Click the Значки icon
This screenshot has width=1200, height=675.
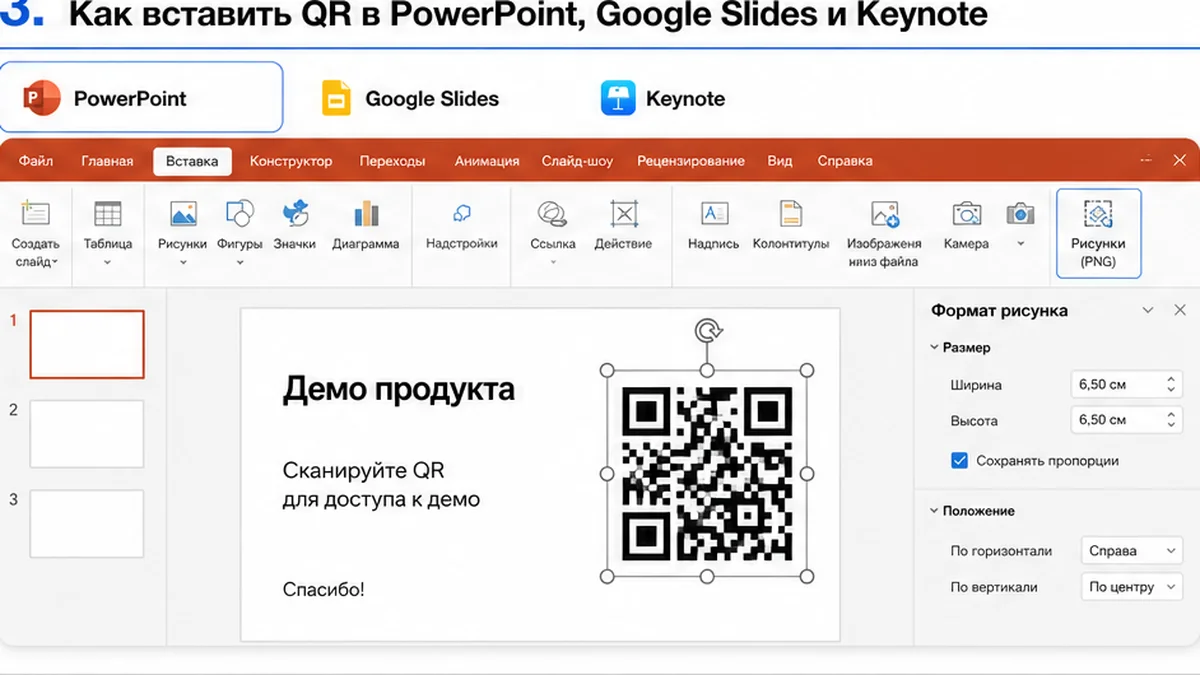coord(296,213)
